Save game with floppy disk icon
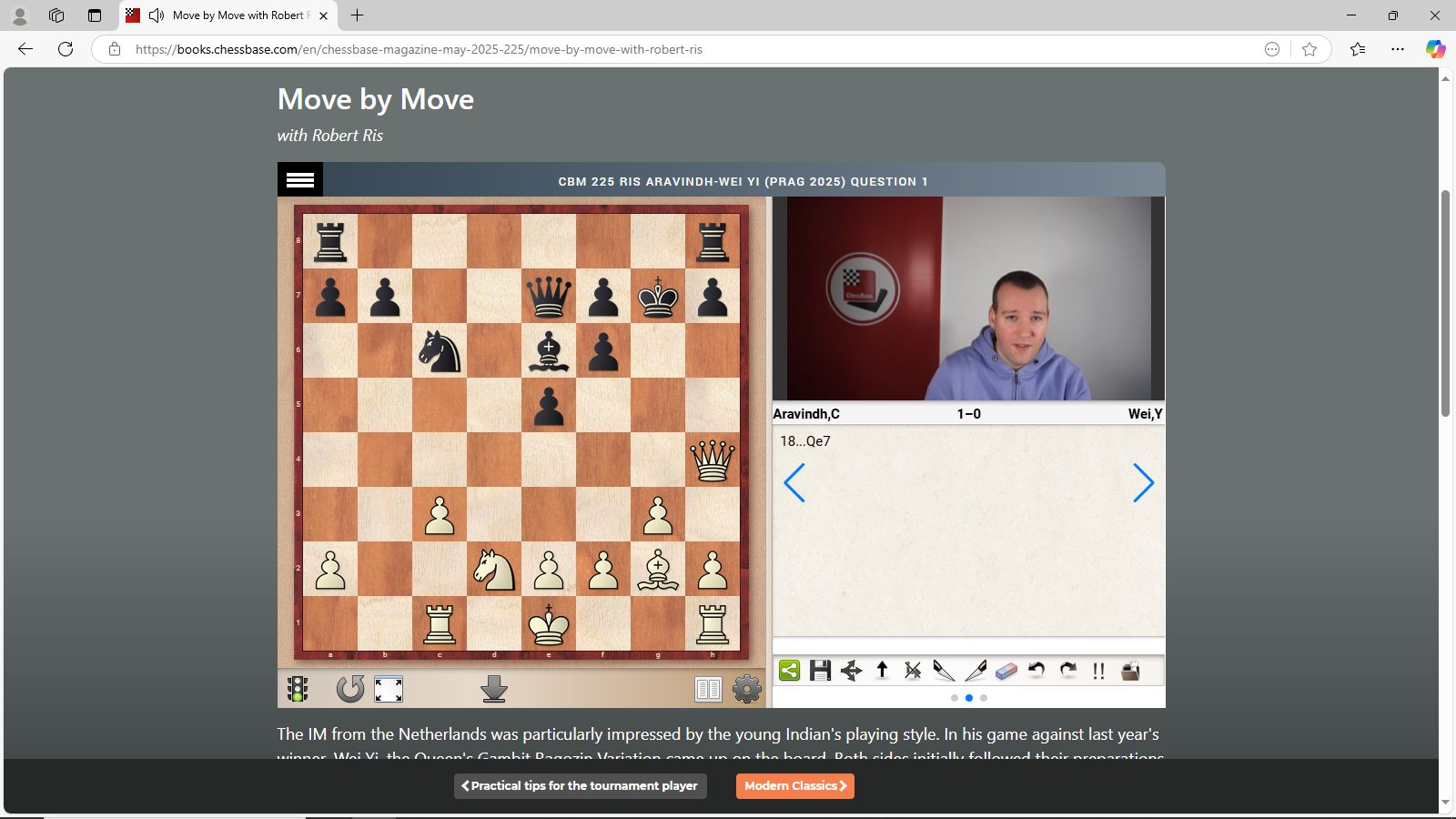Viewport: 1456px width, 819px height. (820, 671)
